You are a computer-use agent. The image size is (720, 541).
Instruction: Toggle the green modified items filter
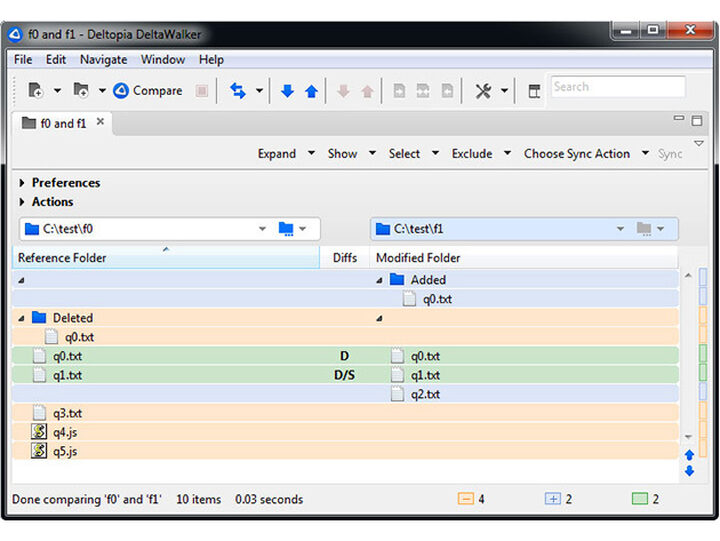639,499
